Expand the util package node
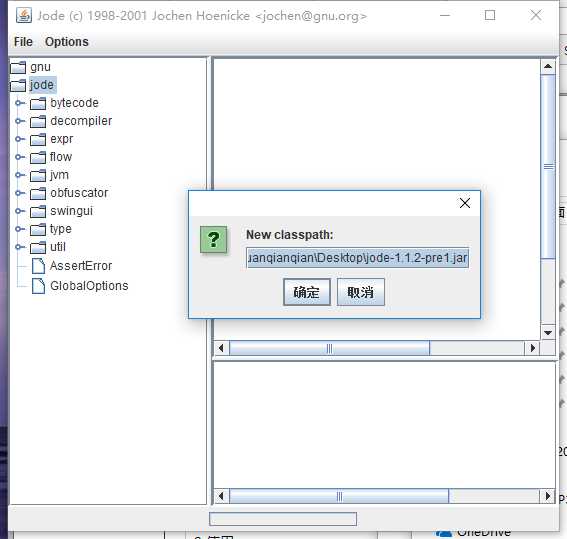 pos(19,247)
